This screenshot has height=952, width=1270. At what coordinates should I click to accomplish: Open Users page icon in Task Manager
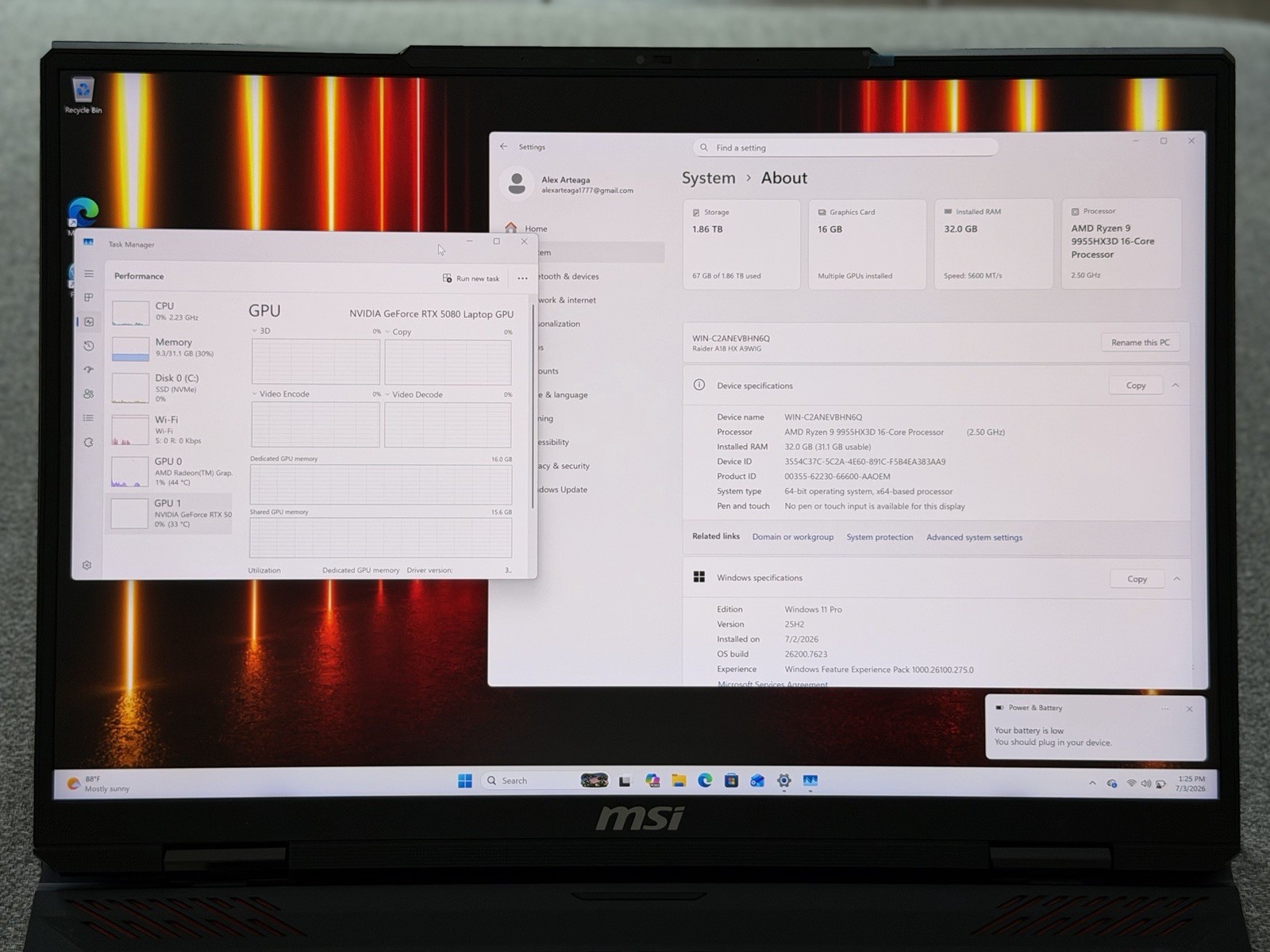pyautogui.click(x=89, y=393)
